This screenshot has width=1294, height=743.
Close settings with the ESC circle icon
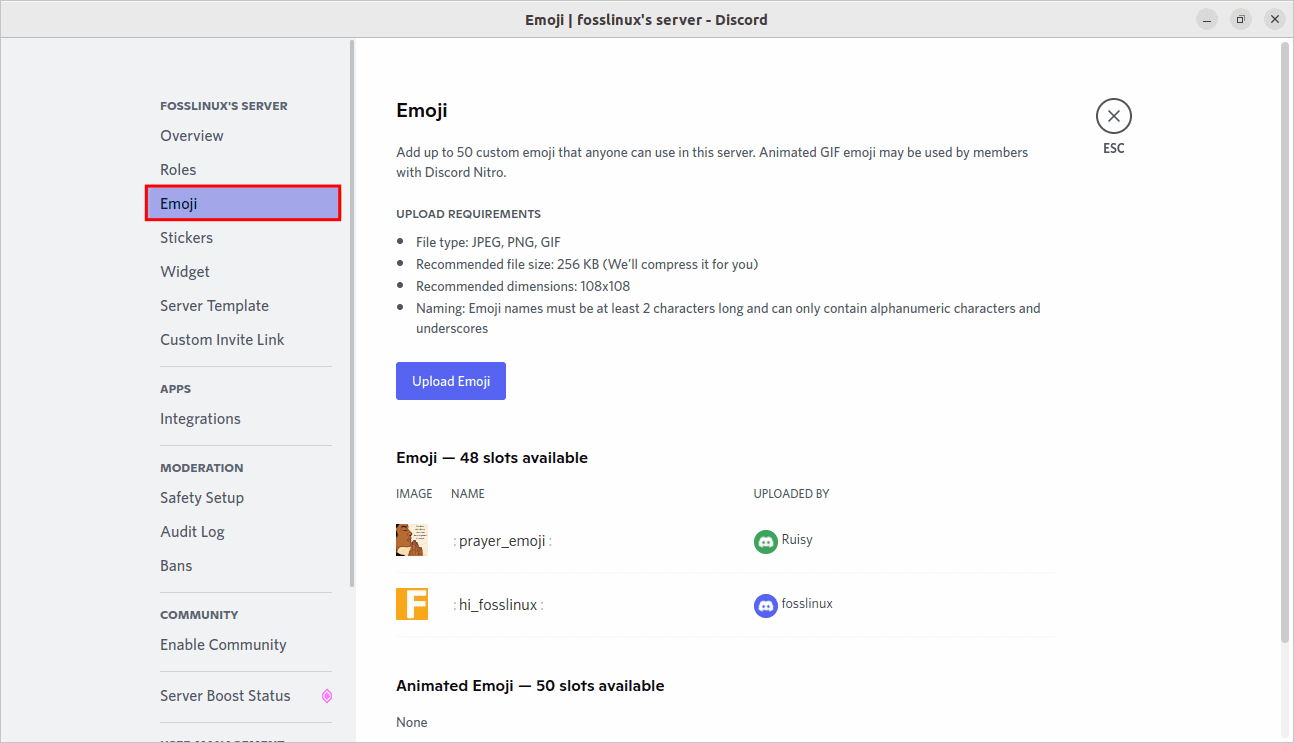pyautogui.click(x=1113, y=117)
